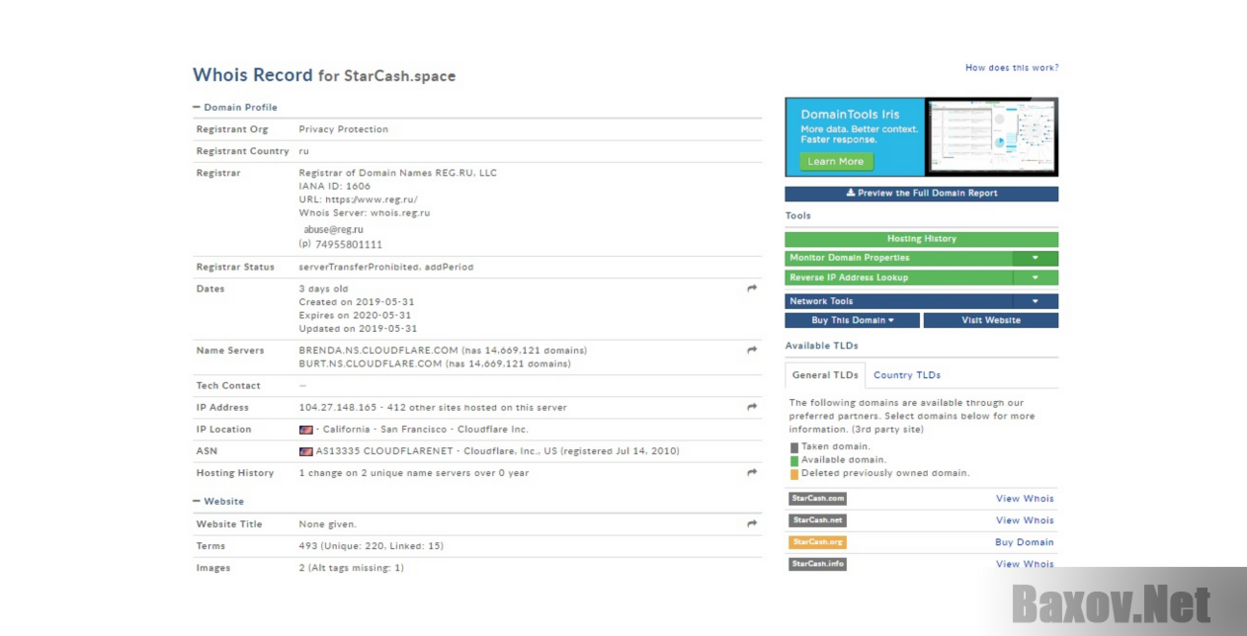This screenshot has width=1247, height=636.
Task: Open dropdown arrow beside Network Tools
Action: click(1035, 301)
